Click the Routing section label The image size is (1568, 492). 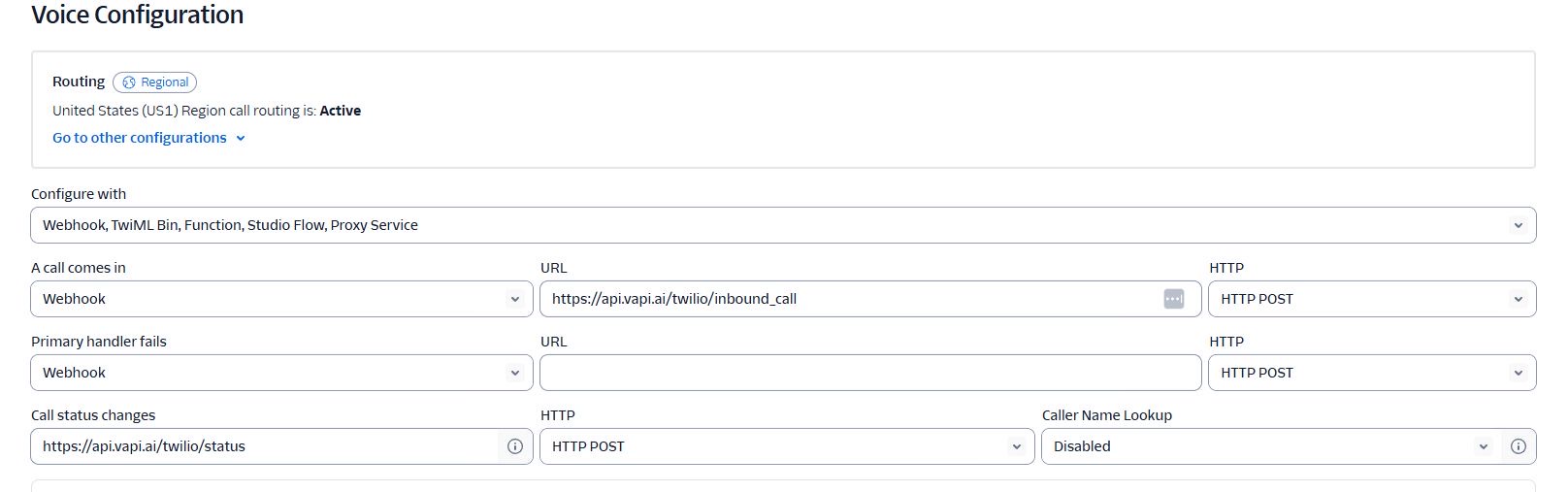[79, 82]
